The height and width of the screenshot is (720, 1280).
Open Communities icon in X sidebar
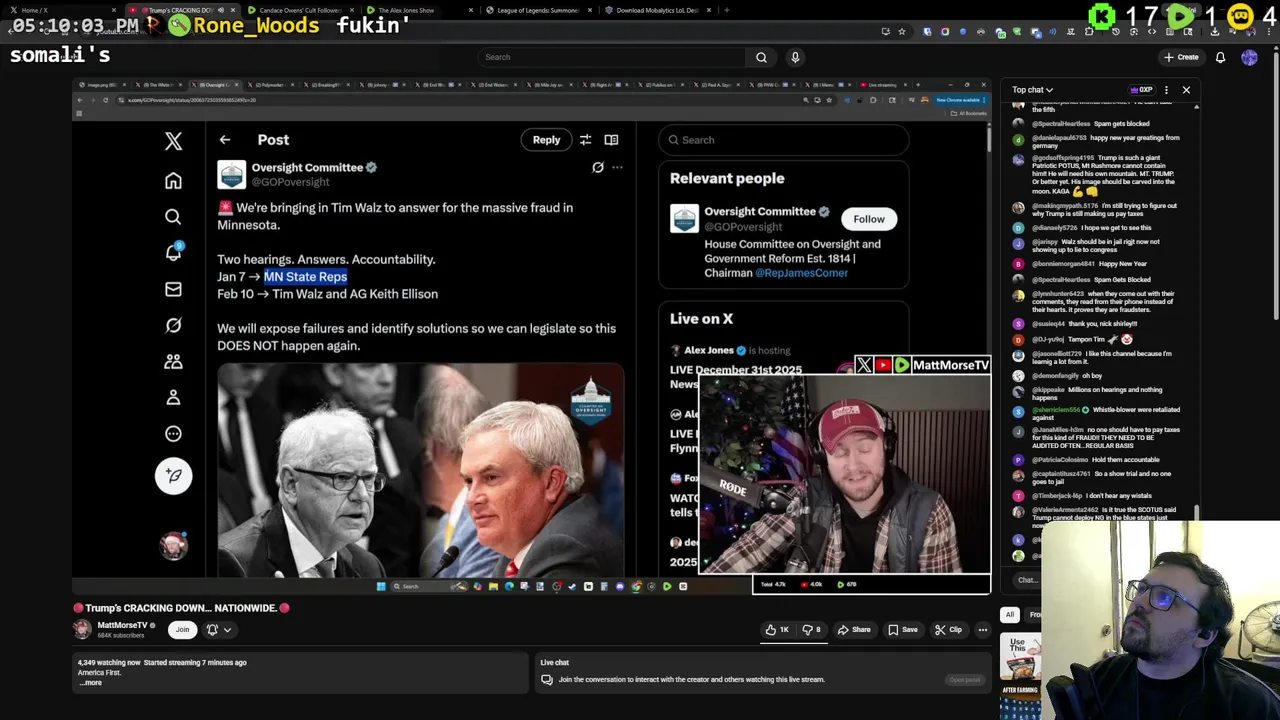click(173, 361)
